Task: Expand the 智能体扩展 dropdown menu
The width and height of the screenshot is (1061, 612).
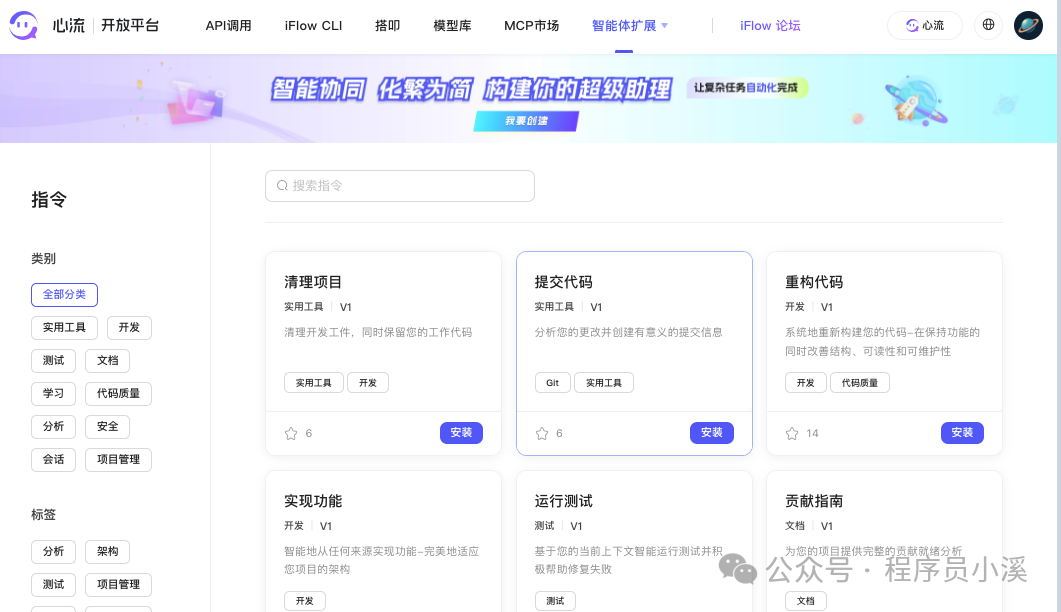Action: click(624, 25)
